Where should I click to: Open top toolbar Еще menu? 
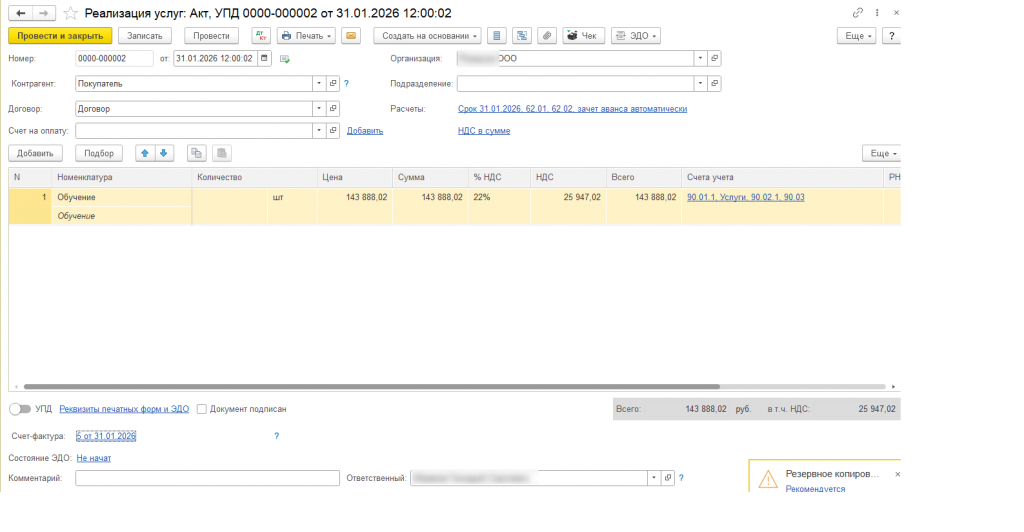(x=856, y=36)
